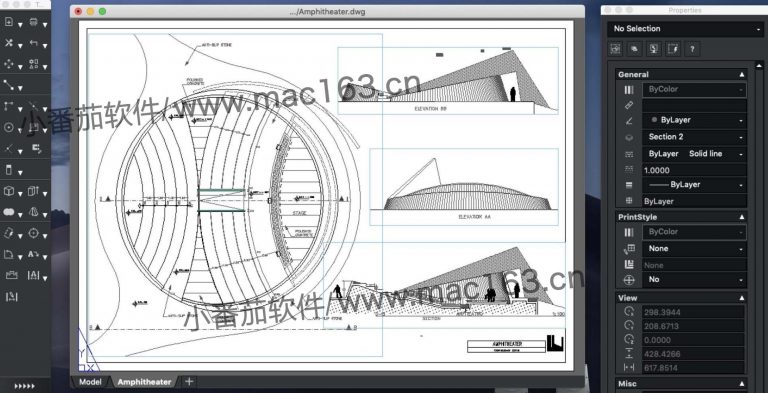
Task: Switch to the Amphitheater layout tab
Action: tap(144, 382)
